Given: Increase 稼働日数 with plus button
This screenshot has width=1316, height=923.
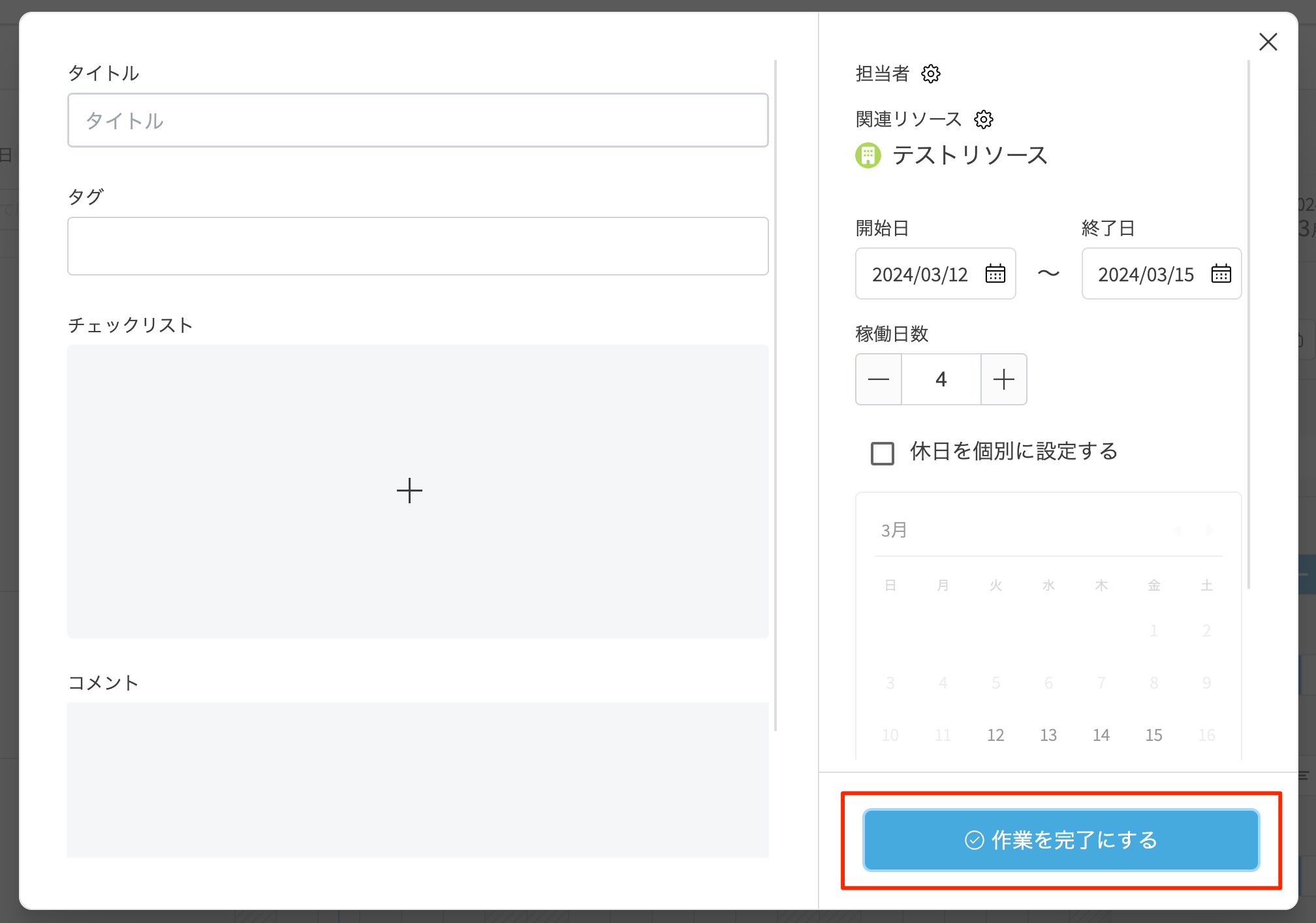Looking at the screenshot, I should [x=1003, y=379].
